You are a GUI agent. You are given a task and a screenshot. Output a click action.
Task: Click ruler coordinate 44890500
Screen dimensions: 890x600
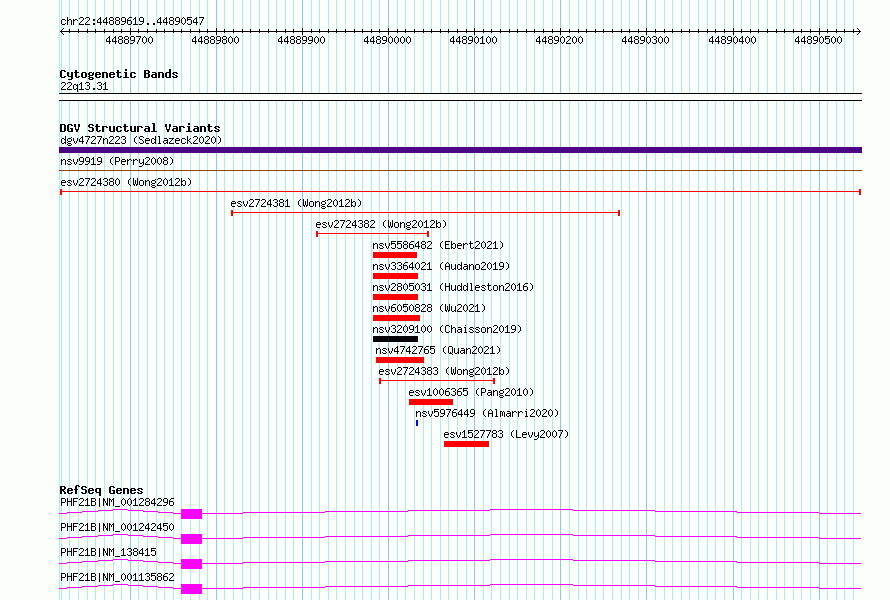(818, 40)
